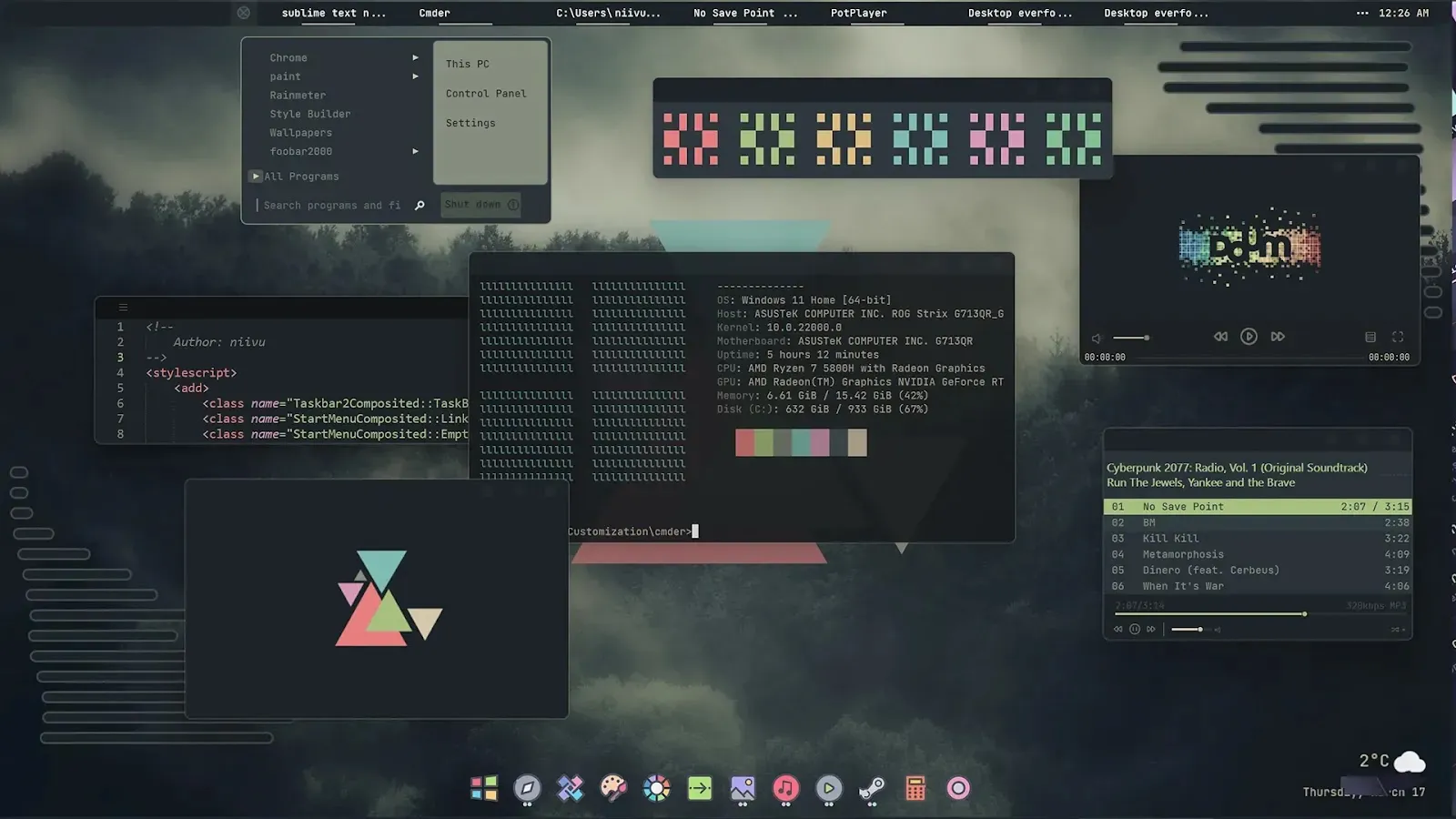Open Control Panel from the start menu
1456x819 pixels.
(486, 94)
